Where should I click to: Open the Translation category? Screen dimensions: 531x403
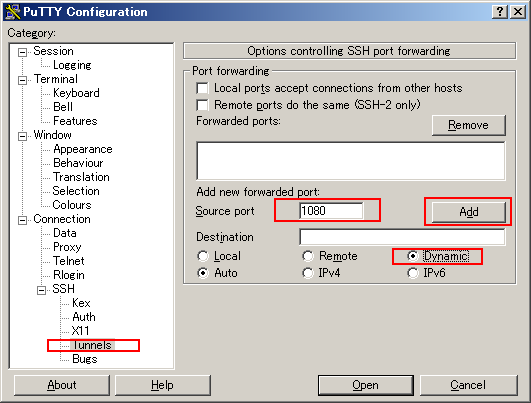(81, 177)
